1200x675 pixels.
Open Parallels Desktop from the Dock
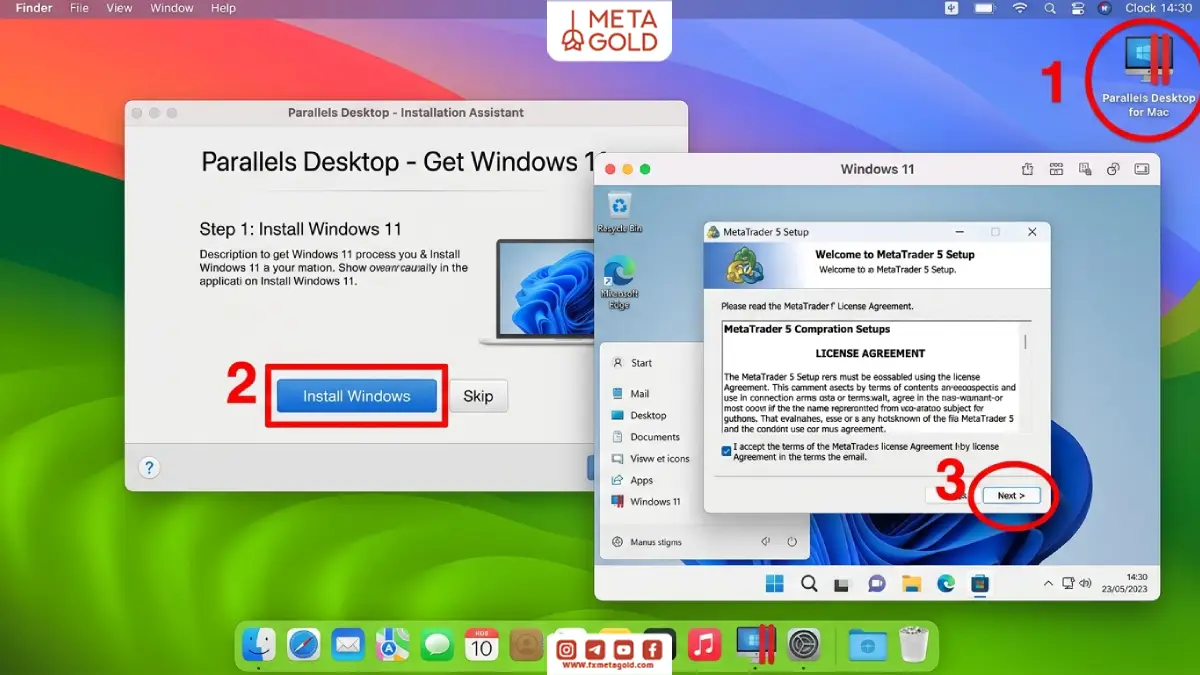(x=755, y=645)
